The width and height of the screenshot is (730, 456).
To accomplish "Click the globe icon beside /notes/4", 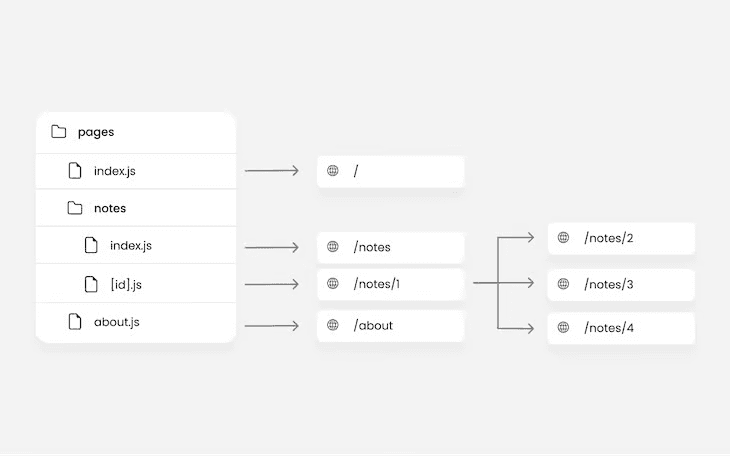I will (x=563, y=327).
